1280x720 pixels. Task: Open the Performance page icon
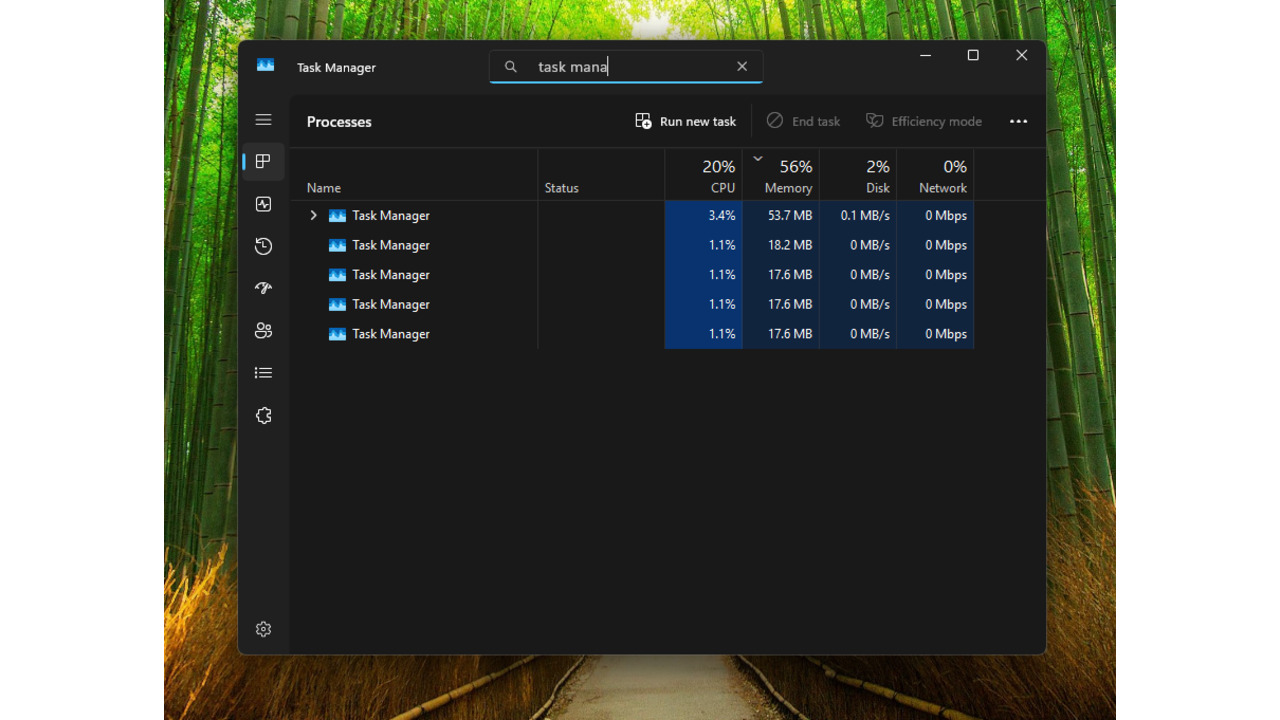click(x=263, y=203)
